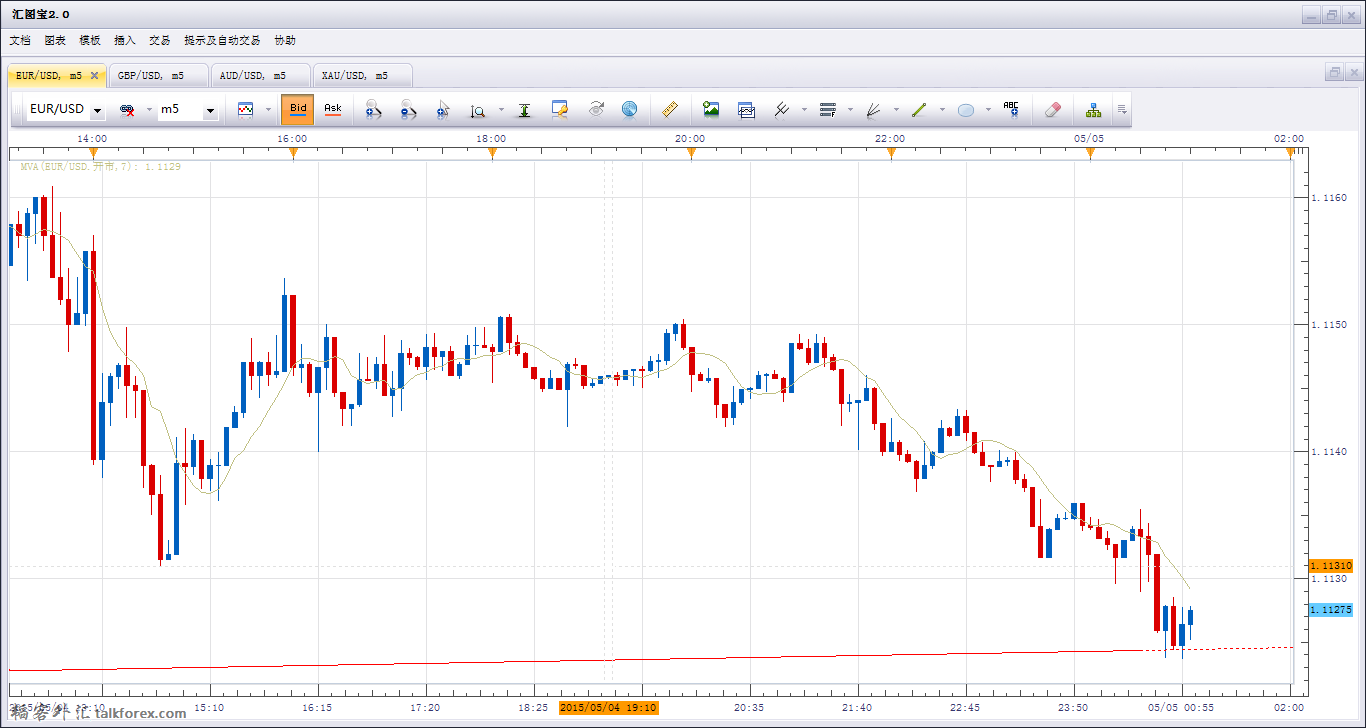
Task: Click the orange 1.11310 price label
Action: 1330,566
